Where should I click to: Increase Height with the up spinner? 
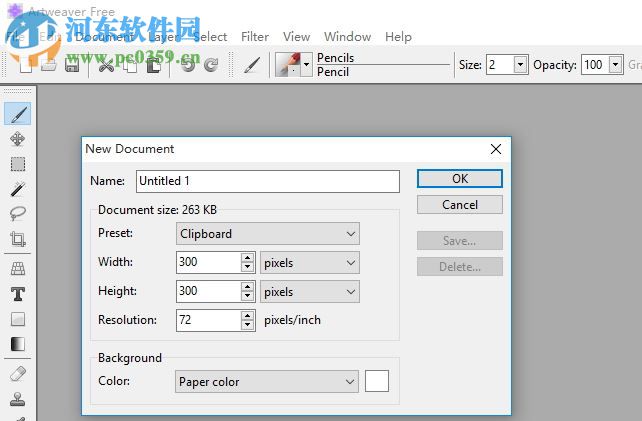point(247,287)
